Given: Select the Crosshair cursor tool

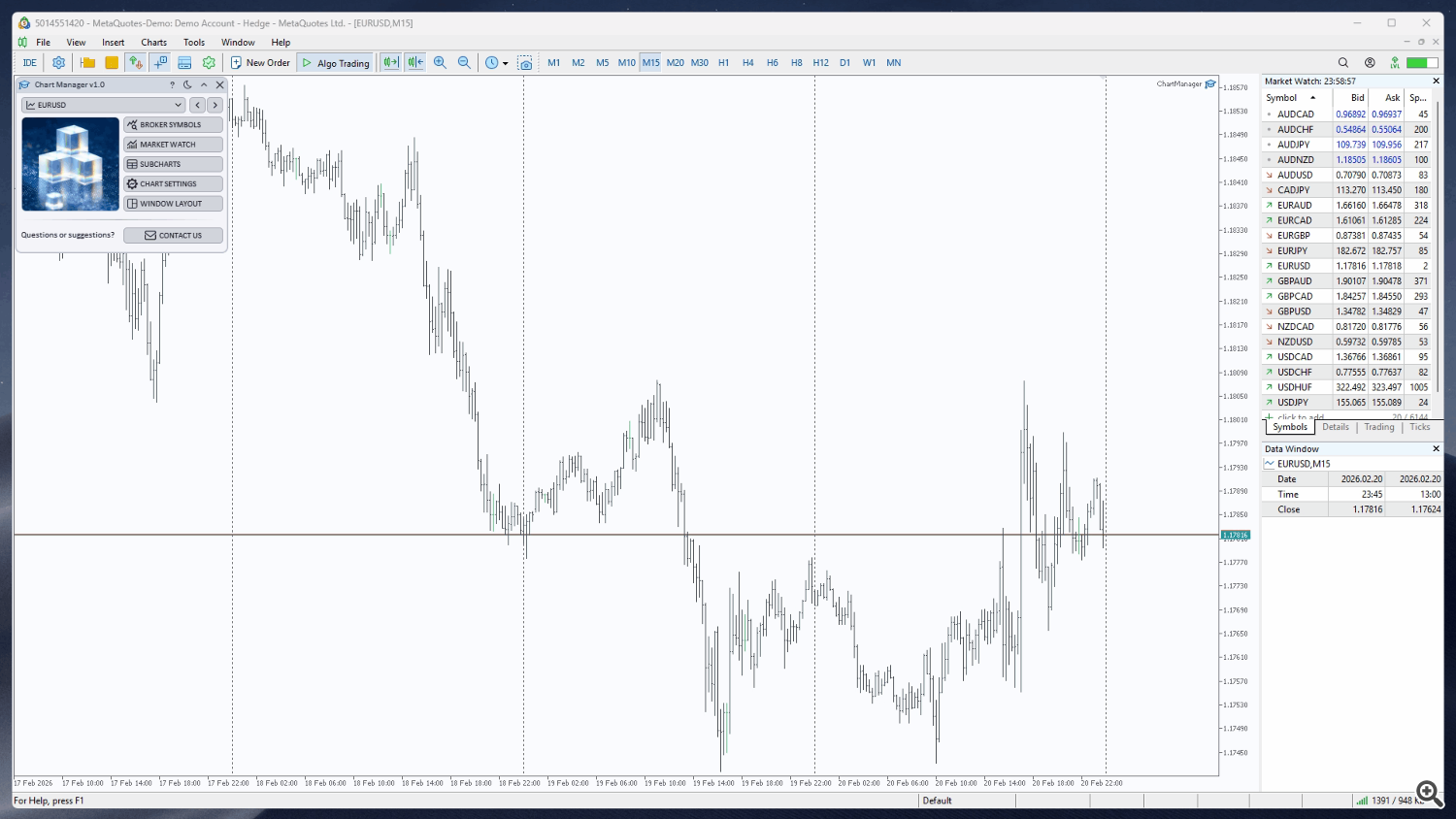Looking at the screenshot, I should click(x=159, y=61).
